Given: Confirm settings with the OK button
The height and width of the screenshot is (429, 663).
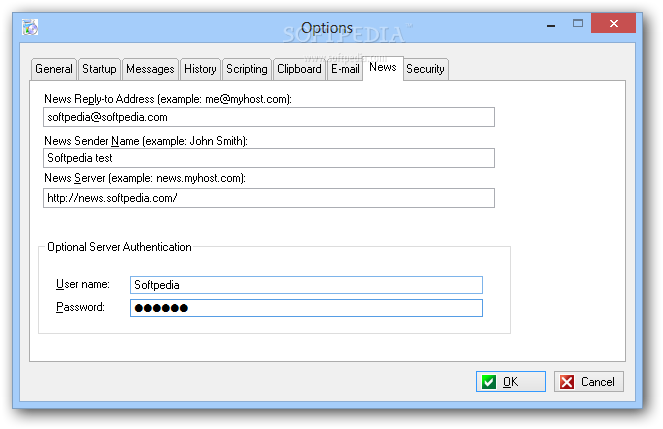Looking at the screenshot, I should coord(511,382).
